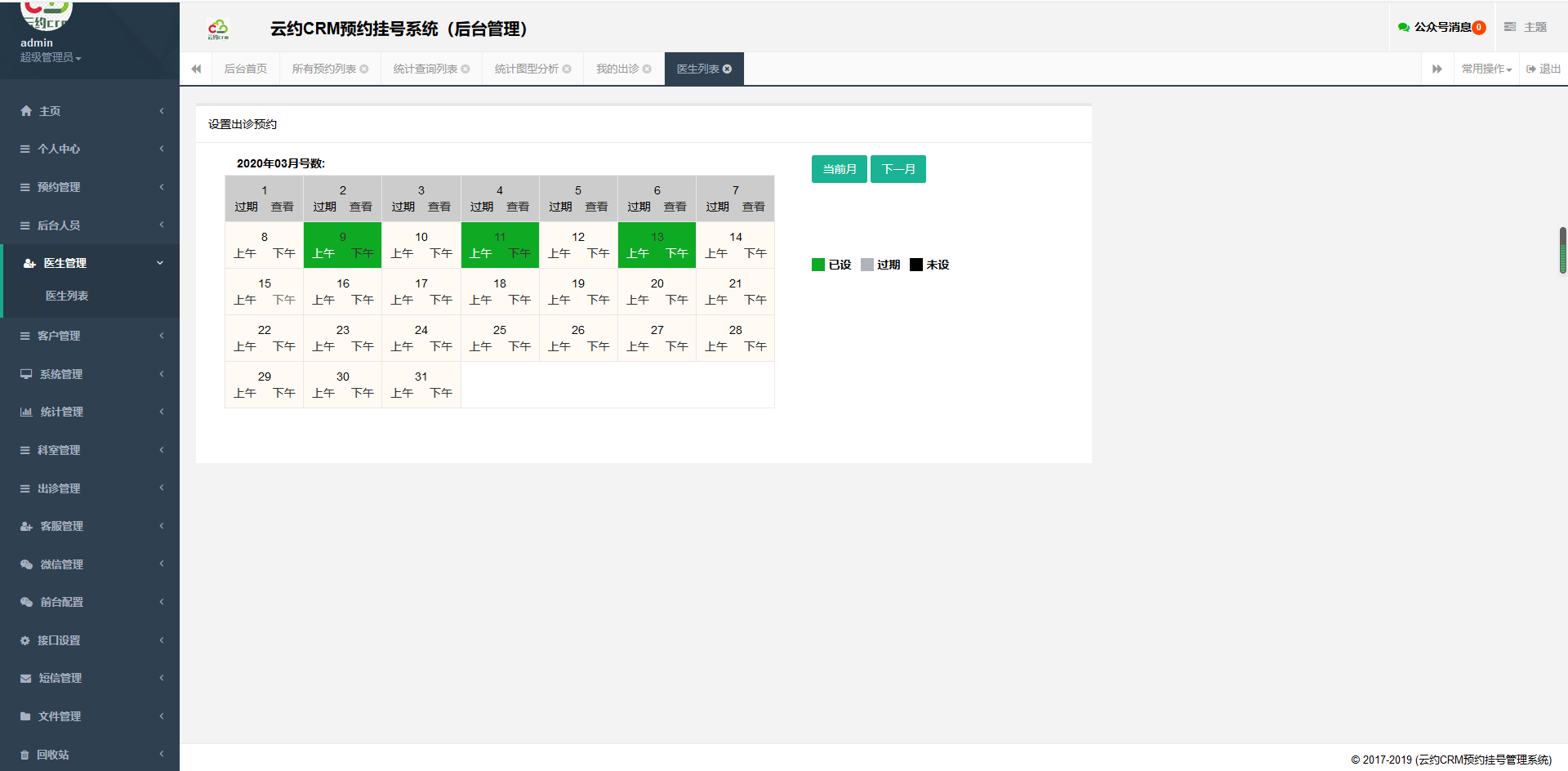Click the 统计管理 bar chart icon
This screenshot has height=771, width=1568.
[26, 412]
